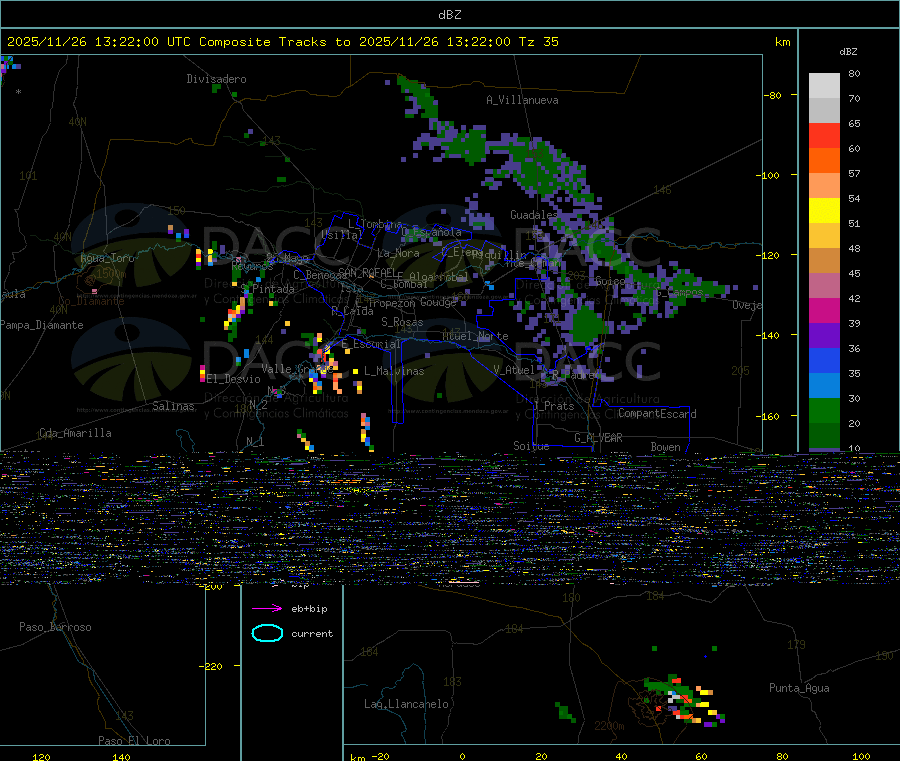Select the L_Malvinas map label
Viewport: 900px width, 761px height.
click(394, 371)
